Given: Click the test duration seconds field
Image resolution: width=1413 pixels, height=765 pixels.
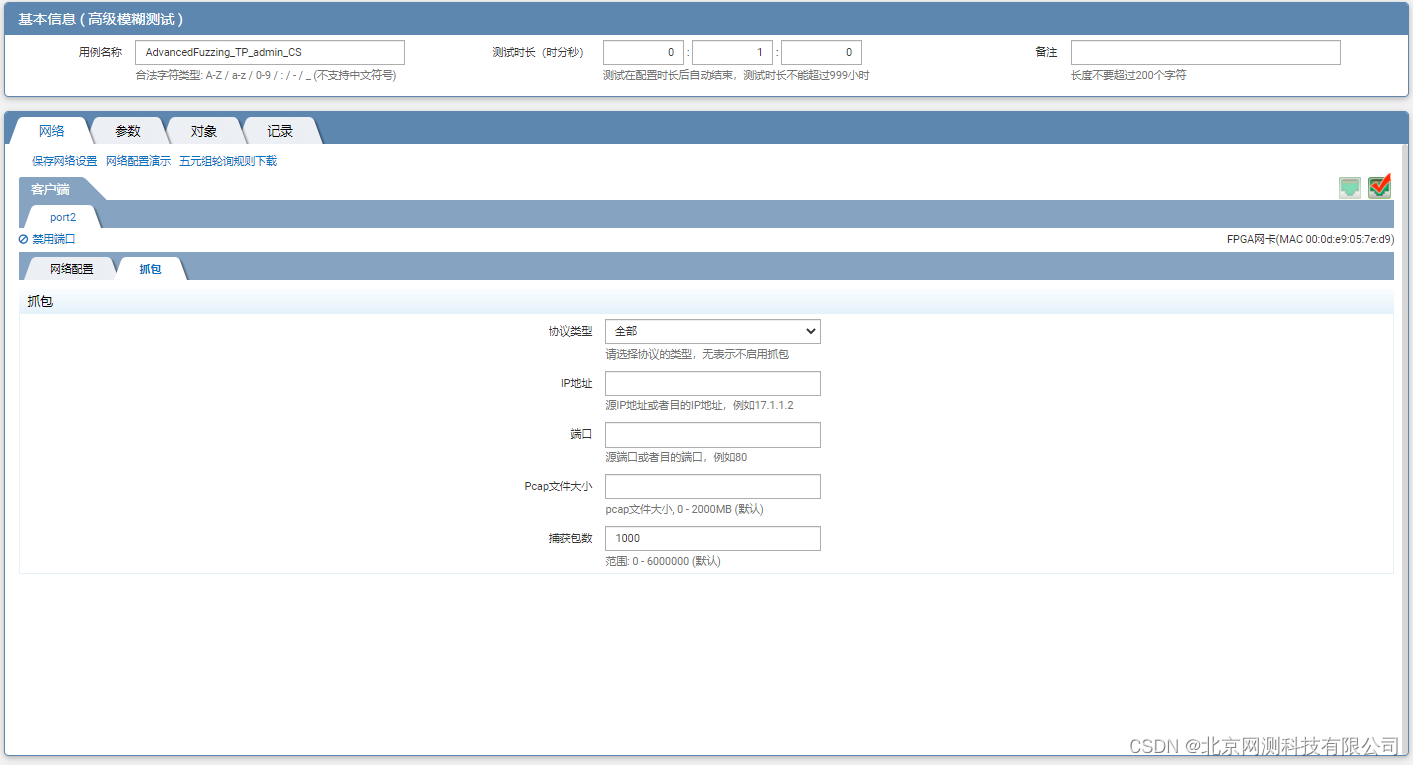Looking at the screenshot, I should tap(821, 52).
